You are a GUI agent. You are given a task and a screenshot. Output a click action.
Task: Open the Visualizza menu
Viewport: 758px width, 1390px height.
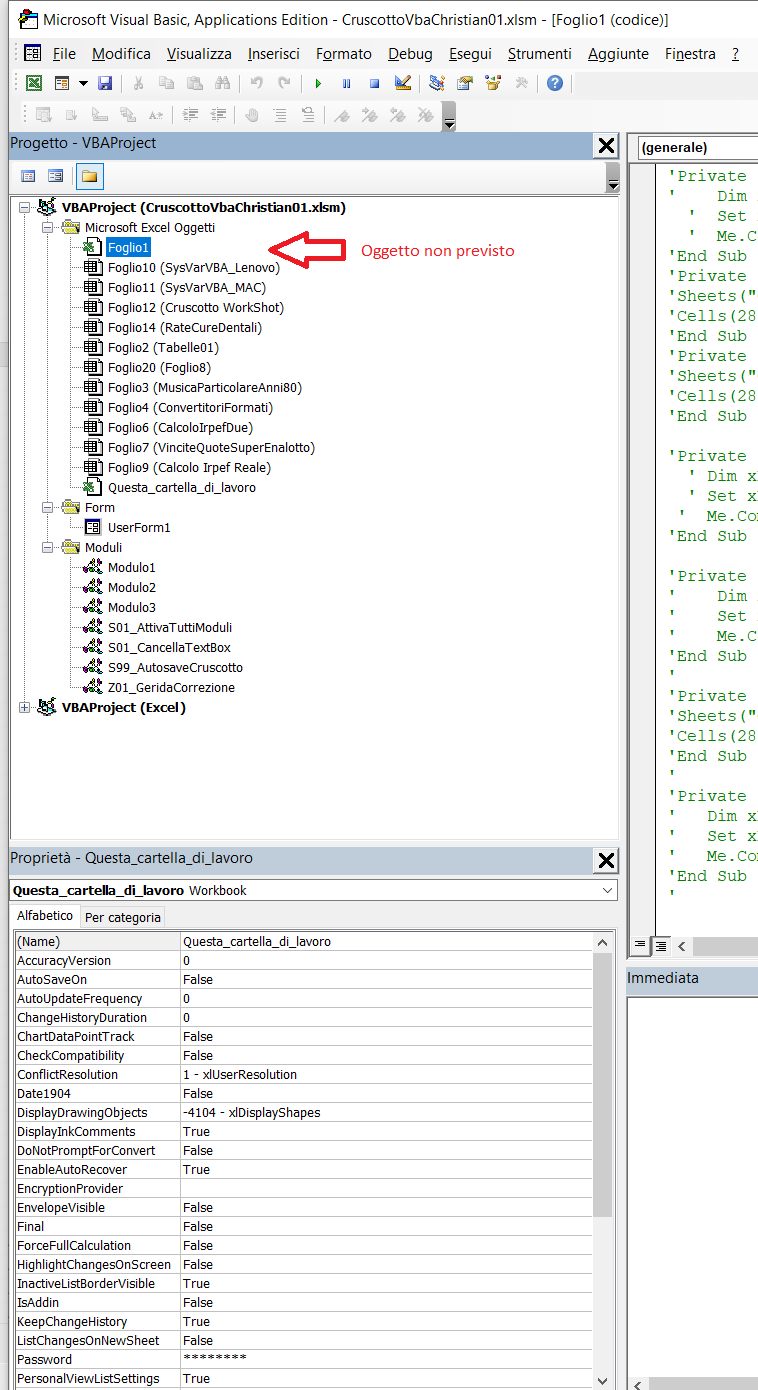[199, 54]
